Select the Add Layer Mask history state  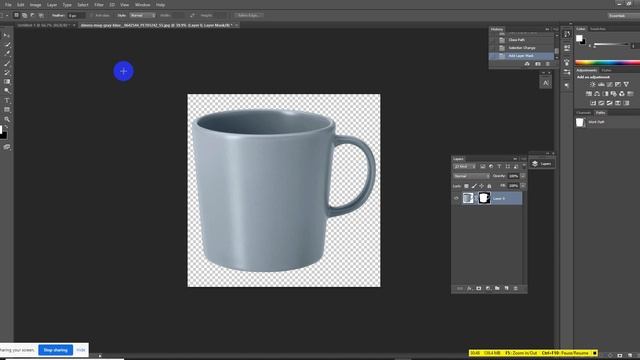point(521,56)
